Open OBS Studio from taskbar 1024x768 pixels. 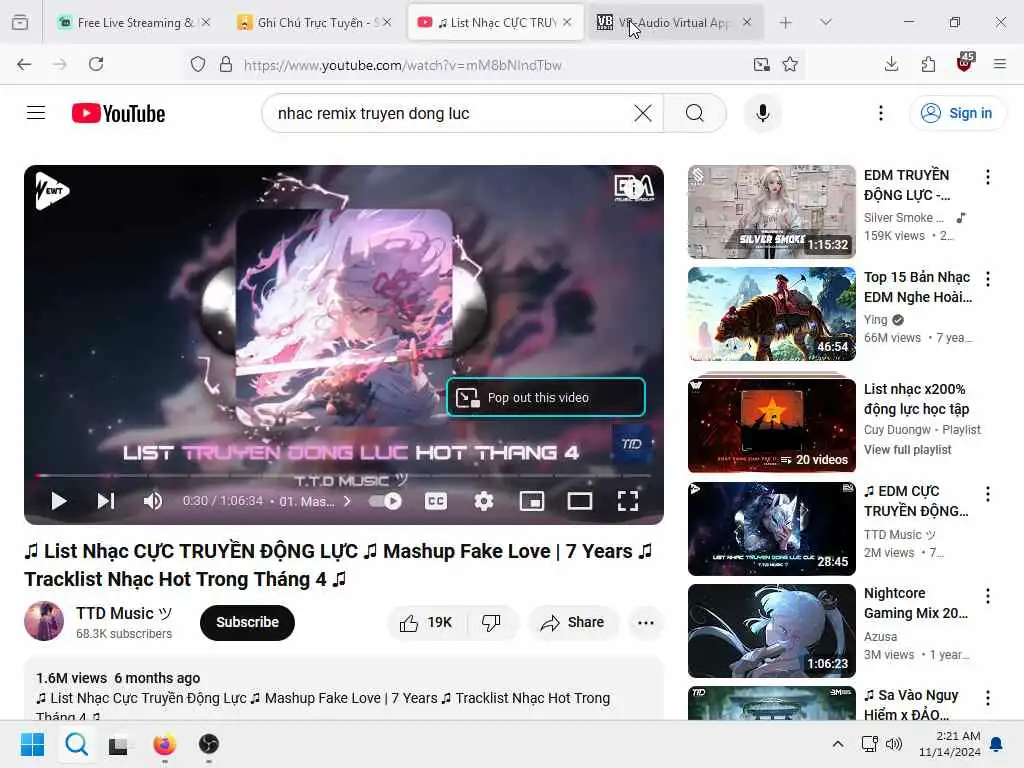(x=209, y=744)
